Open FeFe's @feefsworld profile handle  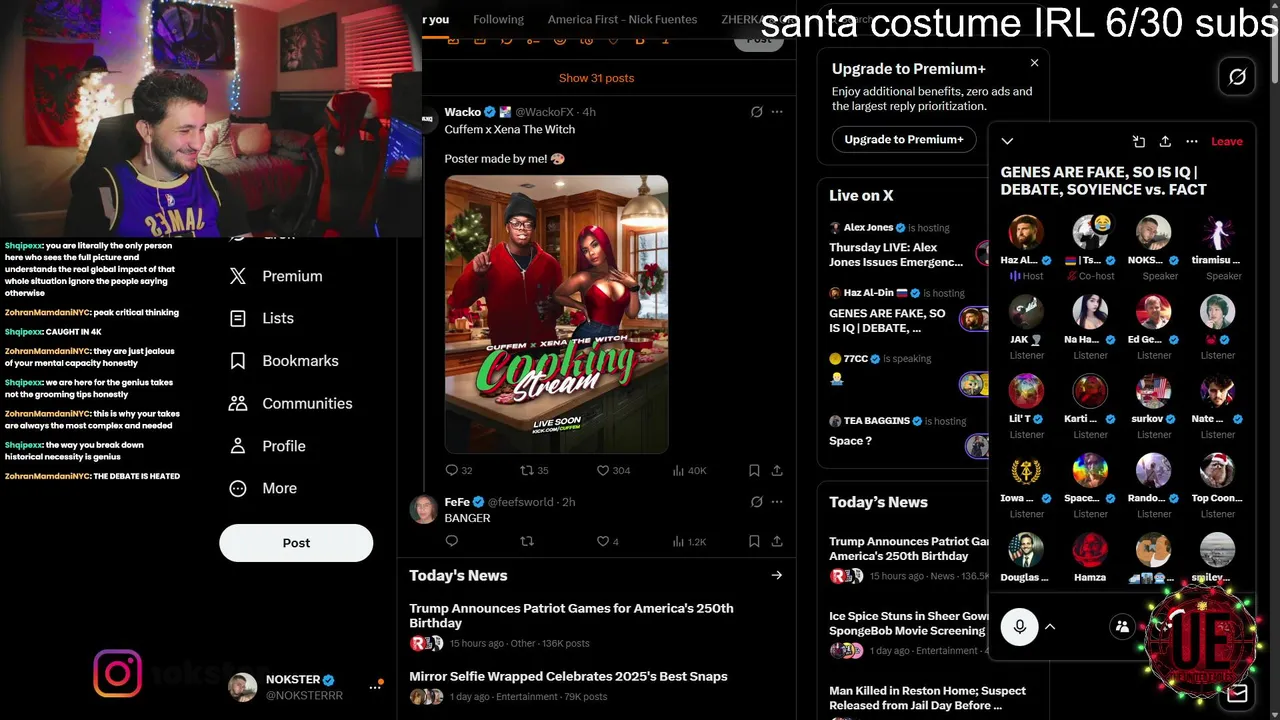point(521,502)
